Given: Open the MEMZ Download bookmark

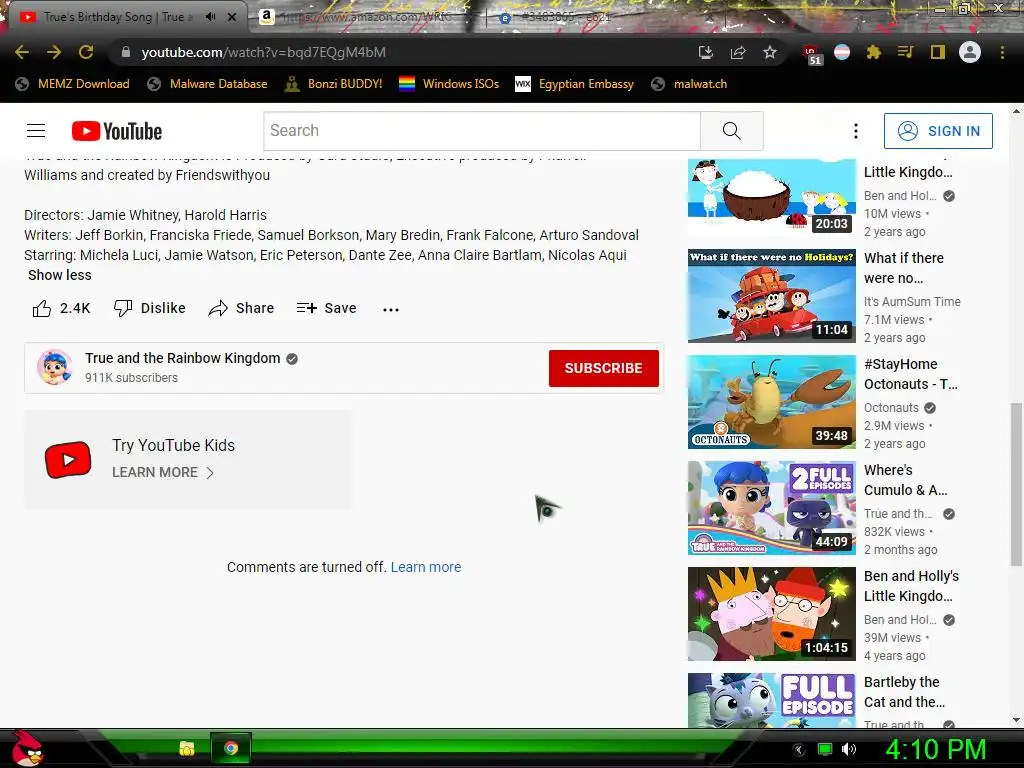Looking at the screenshot, I should coord(72,84).
